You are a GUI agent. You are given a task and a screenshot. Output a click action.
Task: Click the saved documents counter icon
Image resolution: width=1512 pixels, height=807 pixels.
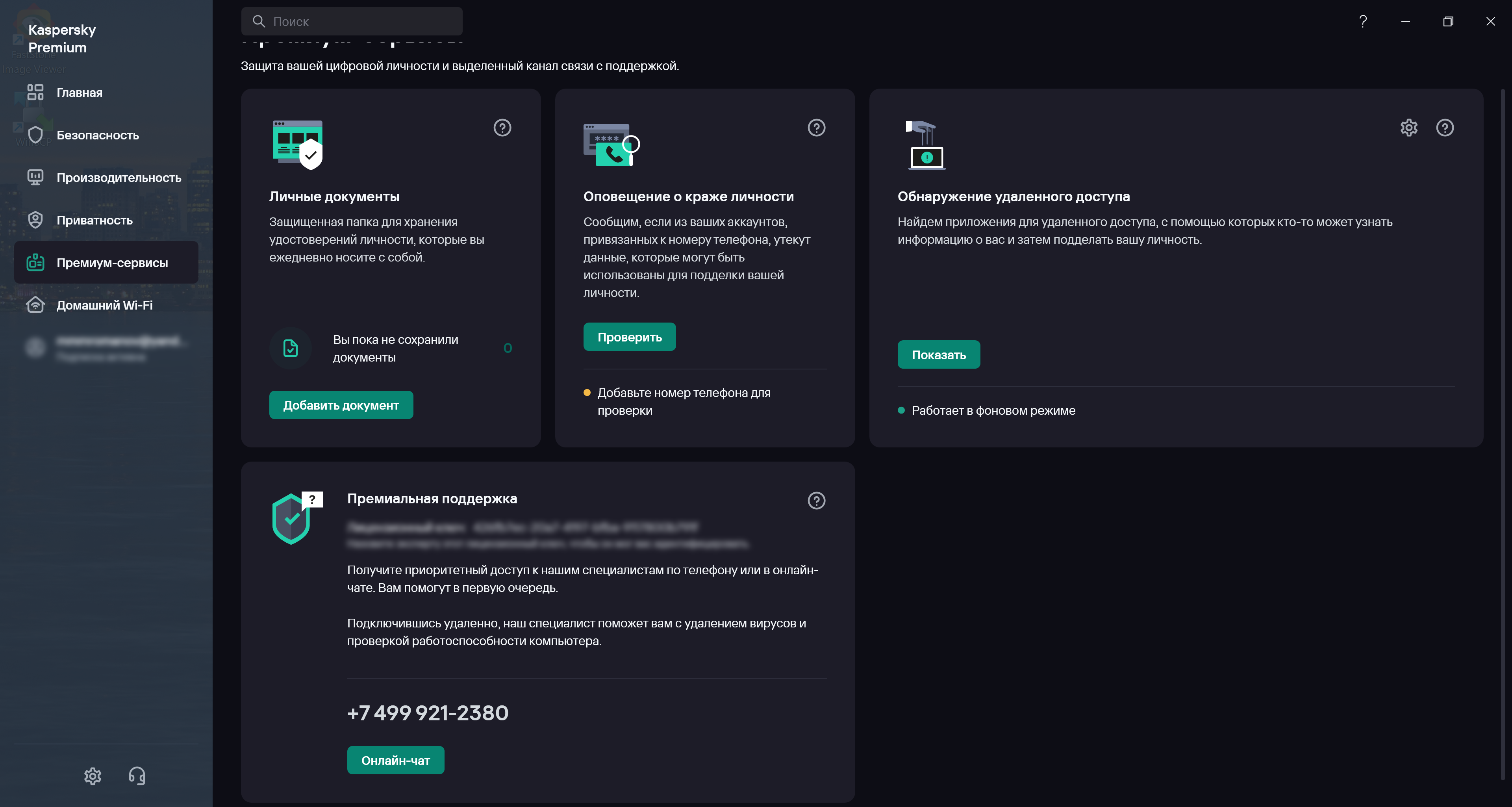click(291, 348)
